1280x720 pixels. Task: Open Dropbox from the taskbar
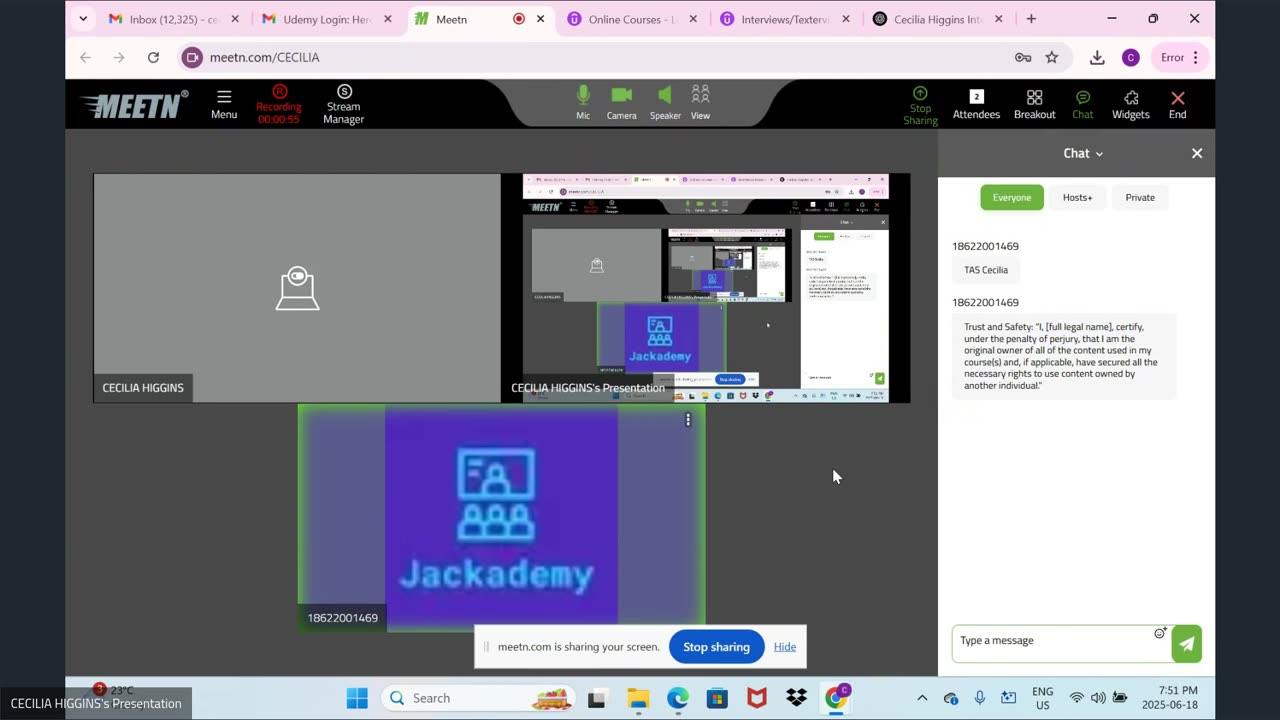[x=797, y=698]
